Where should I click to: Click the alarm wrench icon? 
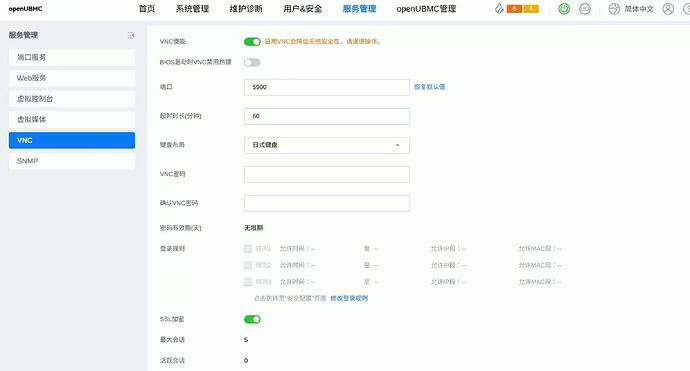point(499,9)
